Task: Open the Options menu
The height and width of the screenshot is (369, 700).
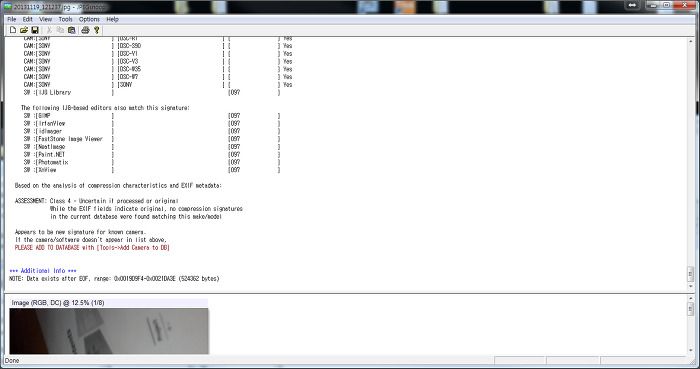Action: point(89,19)
